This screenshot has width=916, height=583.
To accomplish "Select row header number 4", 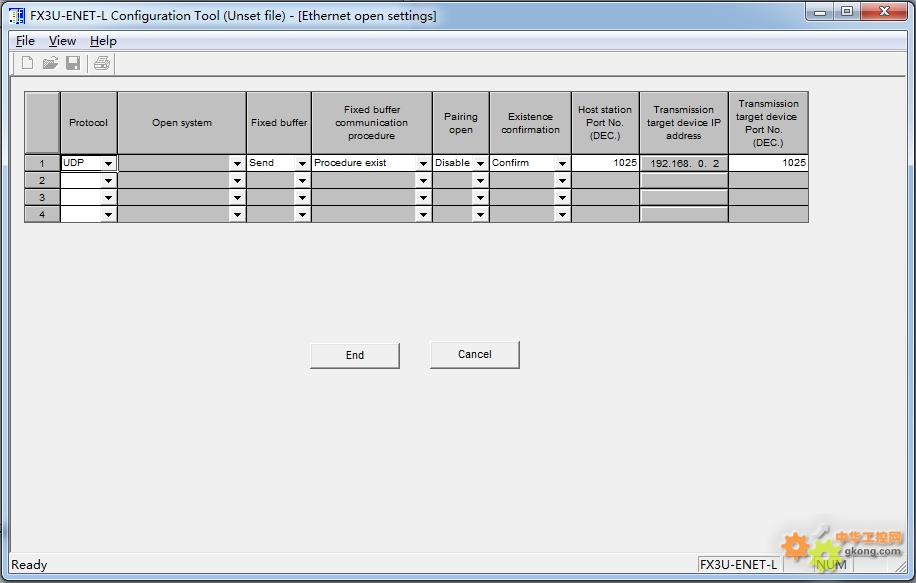I will pyautogui.click(x=42, y=214).
